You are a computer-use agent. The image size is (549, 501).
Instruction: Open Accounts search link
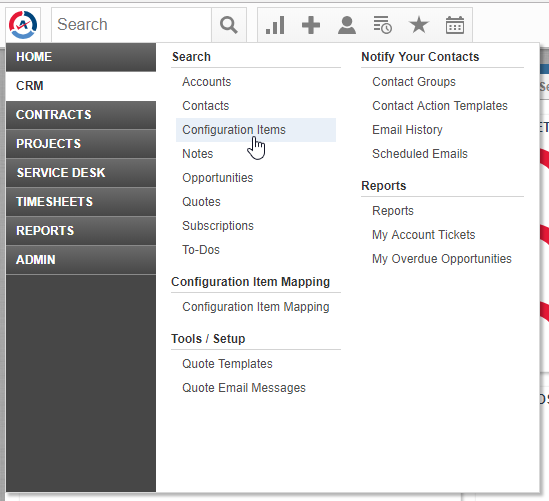(207, 82)
